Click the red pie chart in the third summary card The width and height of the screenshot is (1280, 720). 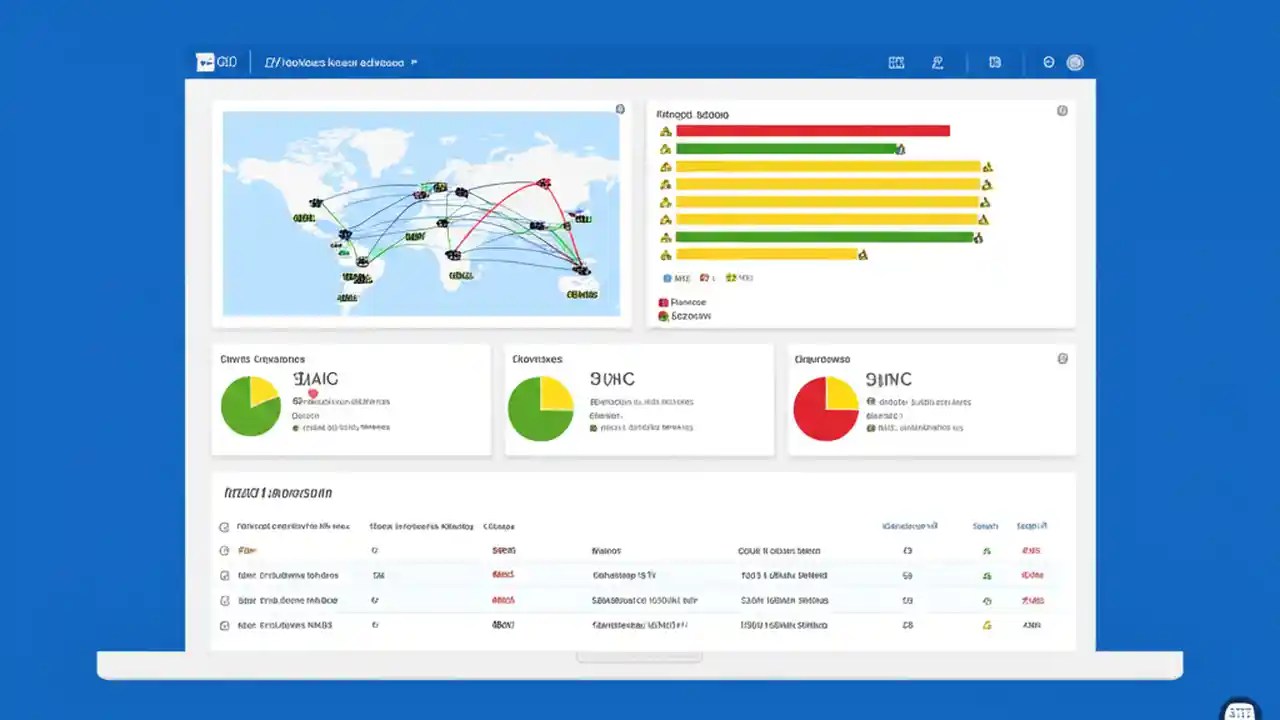pyautogui.click(x=826, y=408)
